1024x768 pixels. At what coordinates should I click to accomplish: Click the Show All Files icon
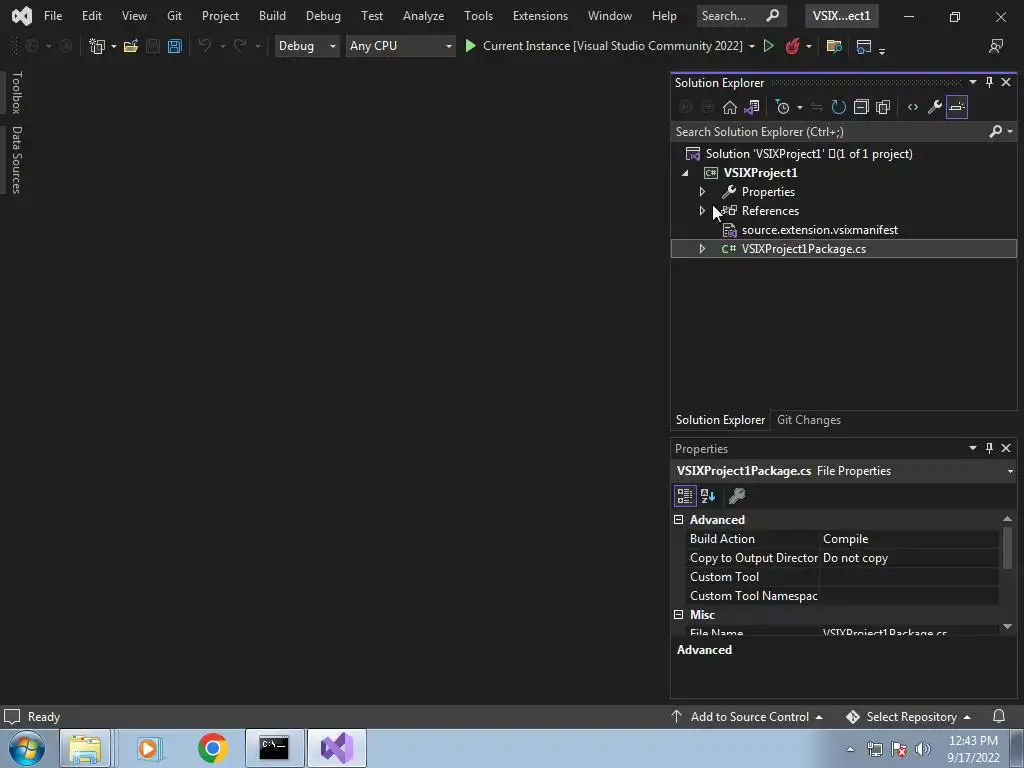883,107
